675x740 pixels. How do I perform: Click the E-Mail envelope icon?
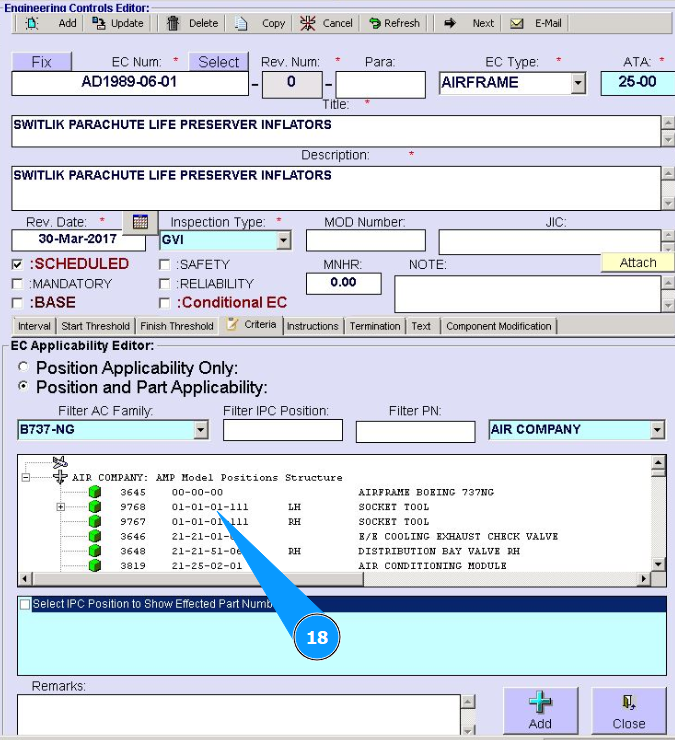point(517,23)
